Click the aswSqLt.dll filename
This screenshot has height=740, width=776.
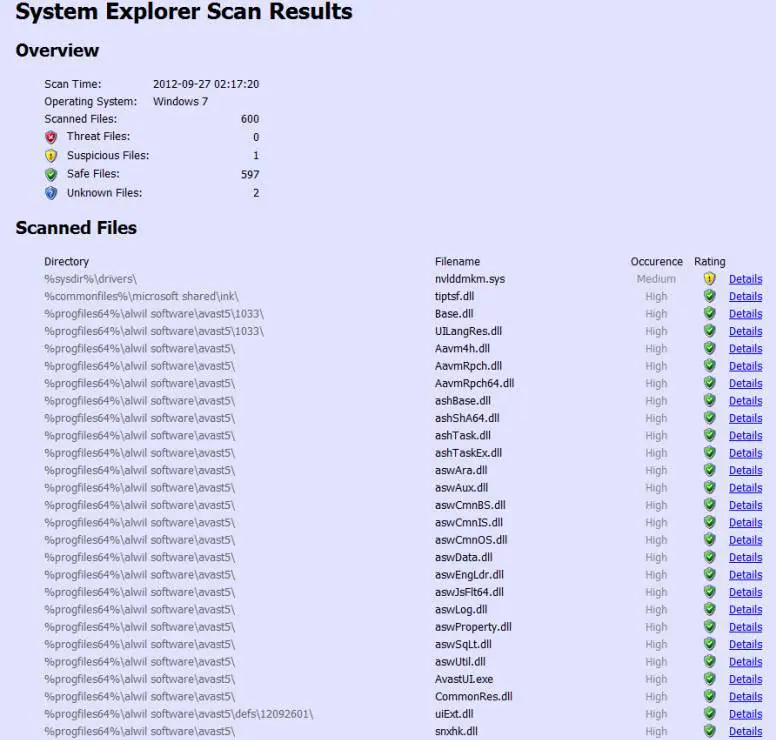pos(463,644)
